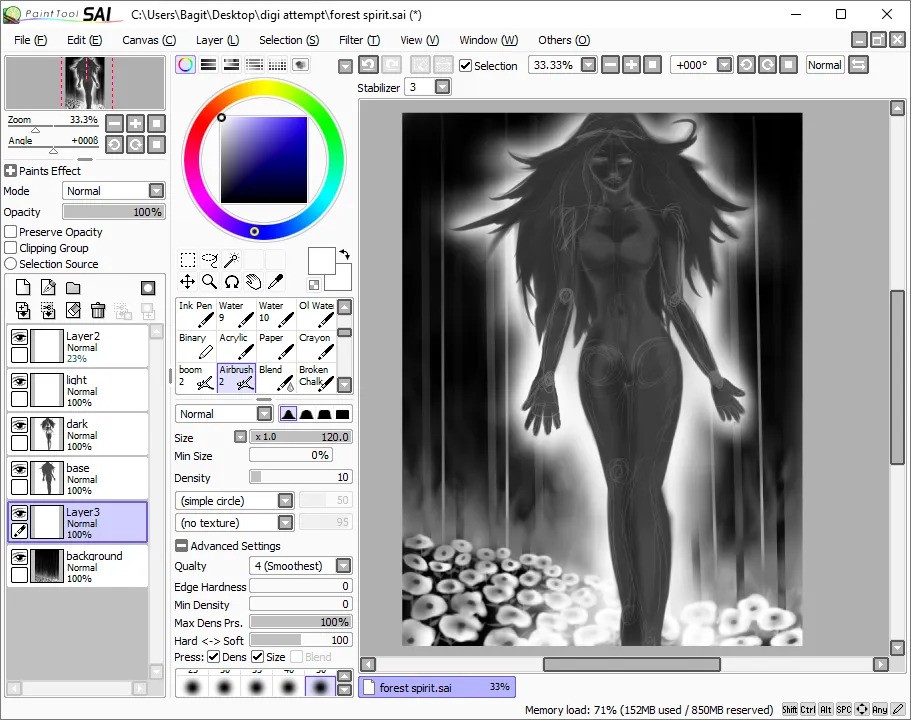Open the Stabilizer value dropdown

click(442, 87)
